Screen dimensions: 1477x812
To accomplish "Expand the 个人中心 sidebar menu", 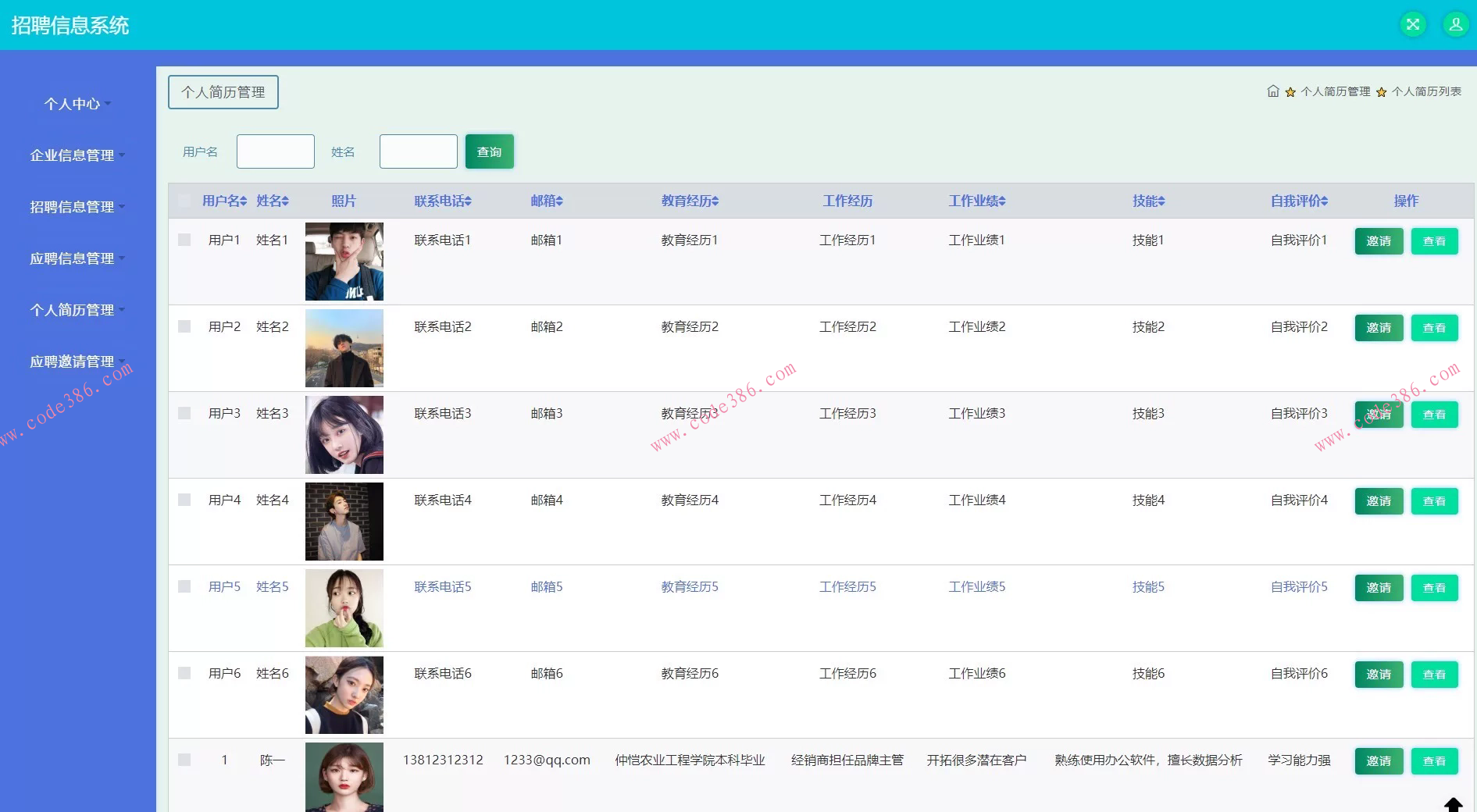I will click(x=77, y=104).
